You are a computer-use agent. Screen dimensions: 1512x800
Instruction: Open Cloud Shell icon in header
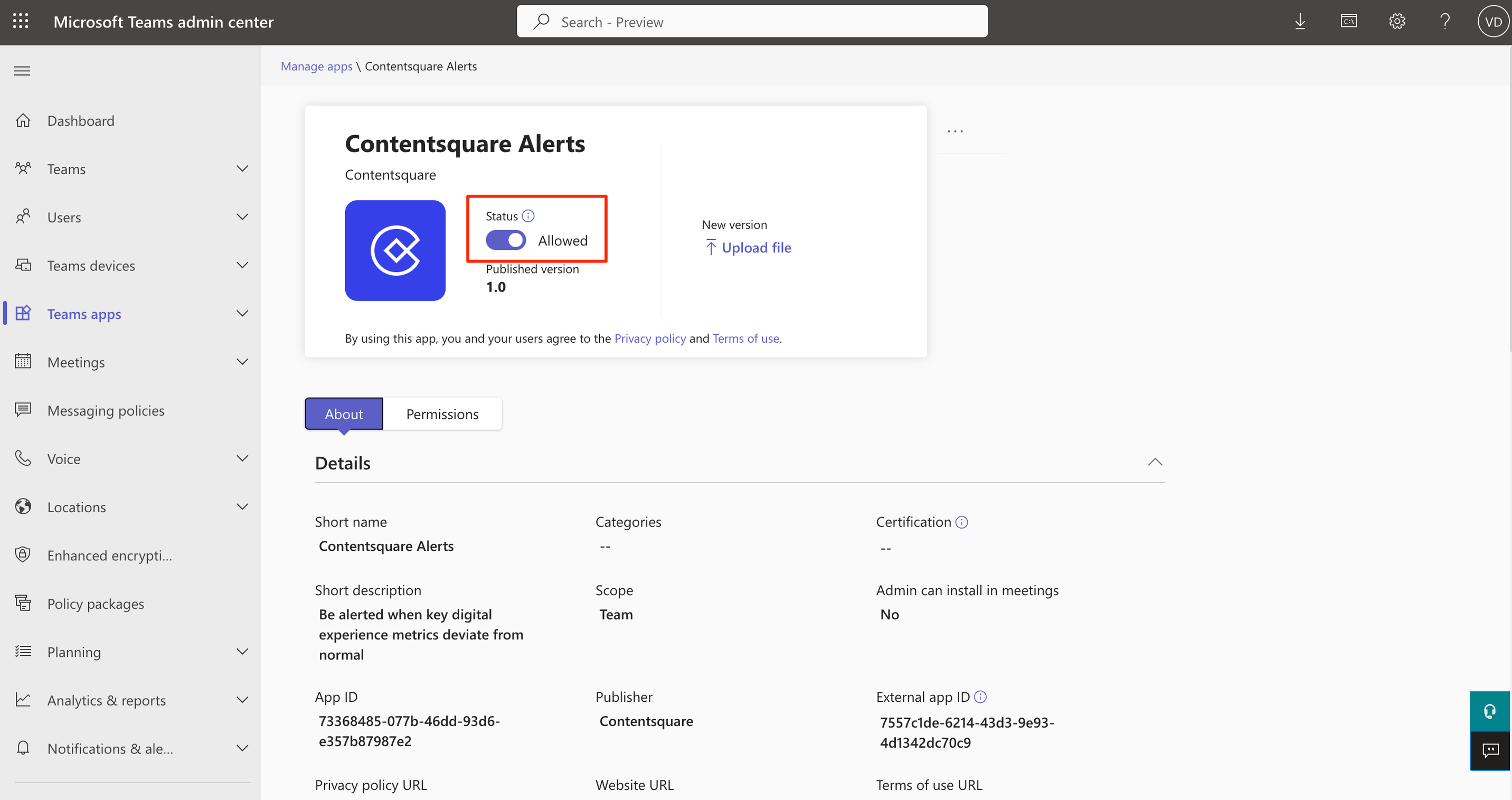tap(1348, 22)
